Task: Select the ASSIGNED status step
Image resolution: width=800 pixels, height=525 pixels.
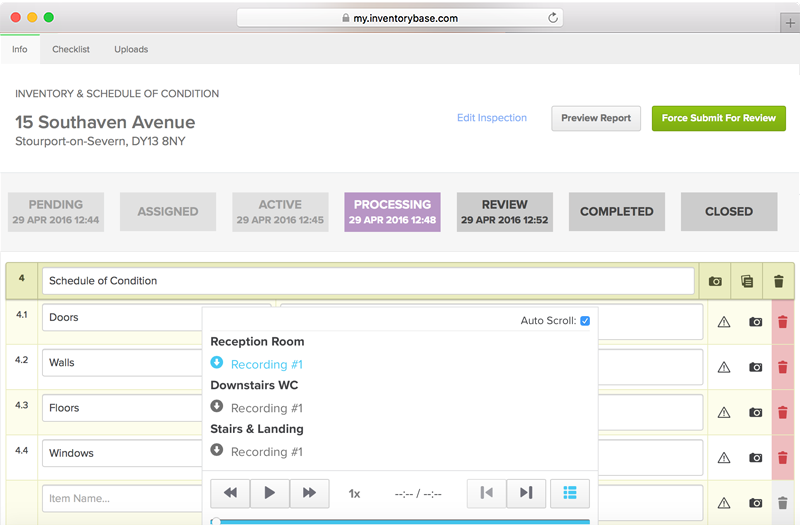Action: [x=168, y=212]
